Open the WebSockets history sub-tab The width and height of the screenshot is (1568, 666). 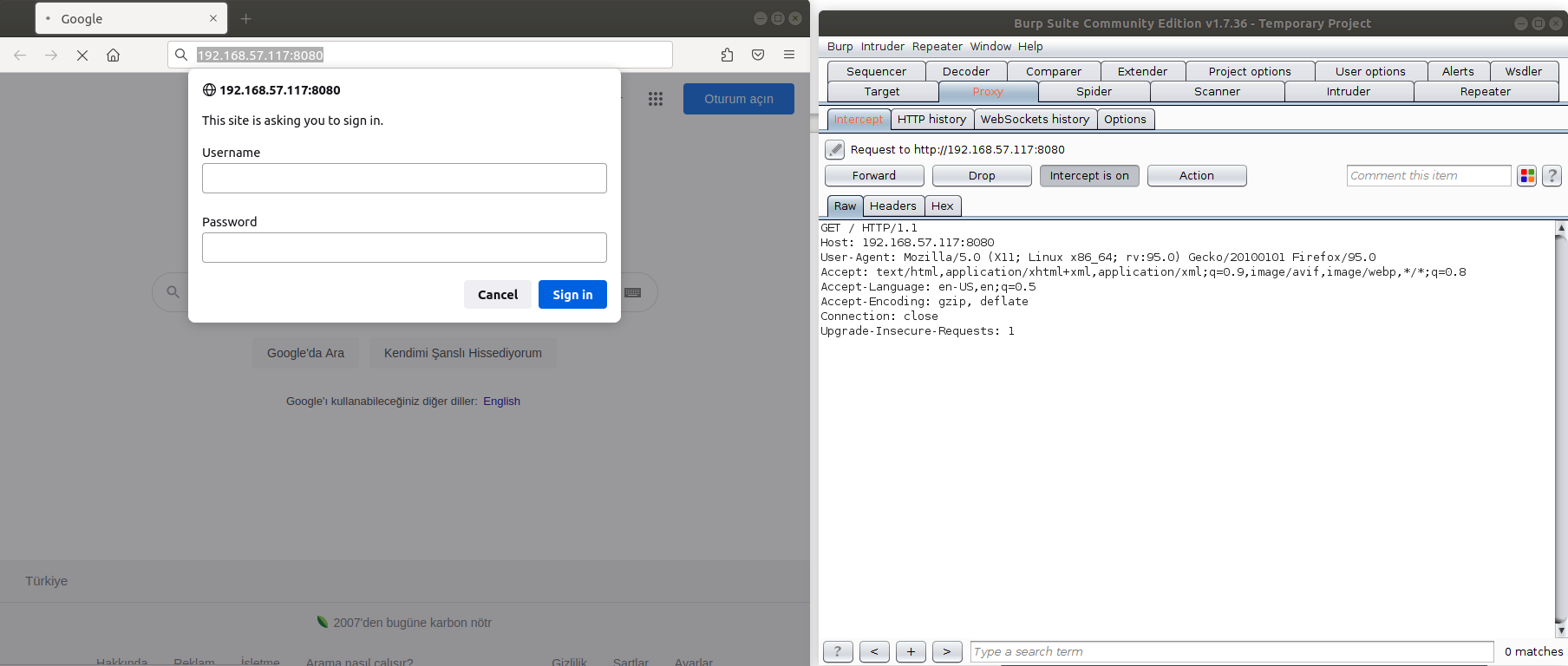[1036, 119]
